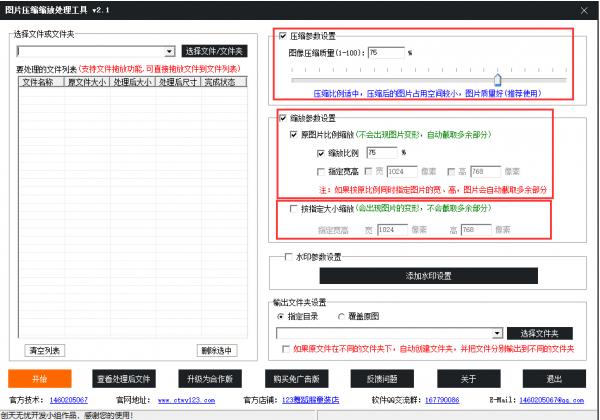Toggle the 缩放参数设置 checkbox

tap(283, 118)
